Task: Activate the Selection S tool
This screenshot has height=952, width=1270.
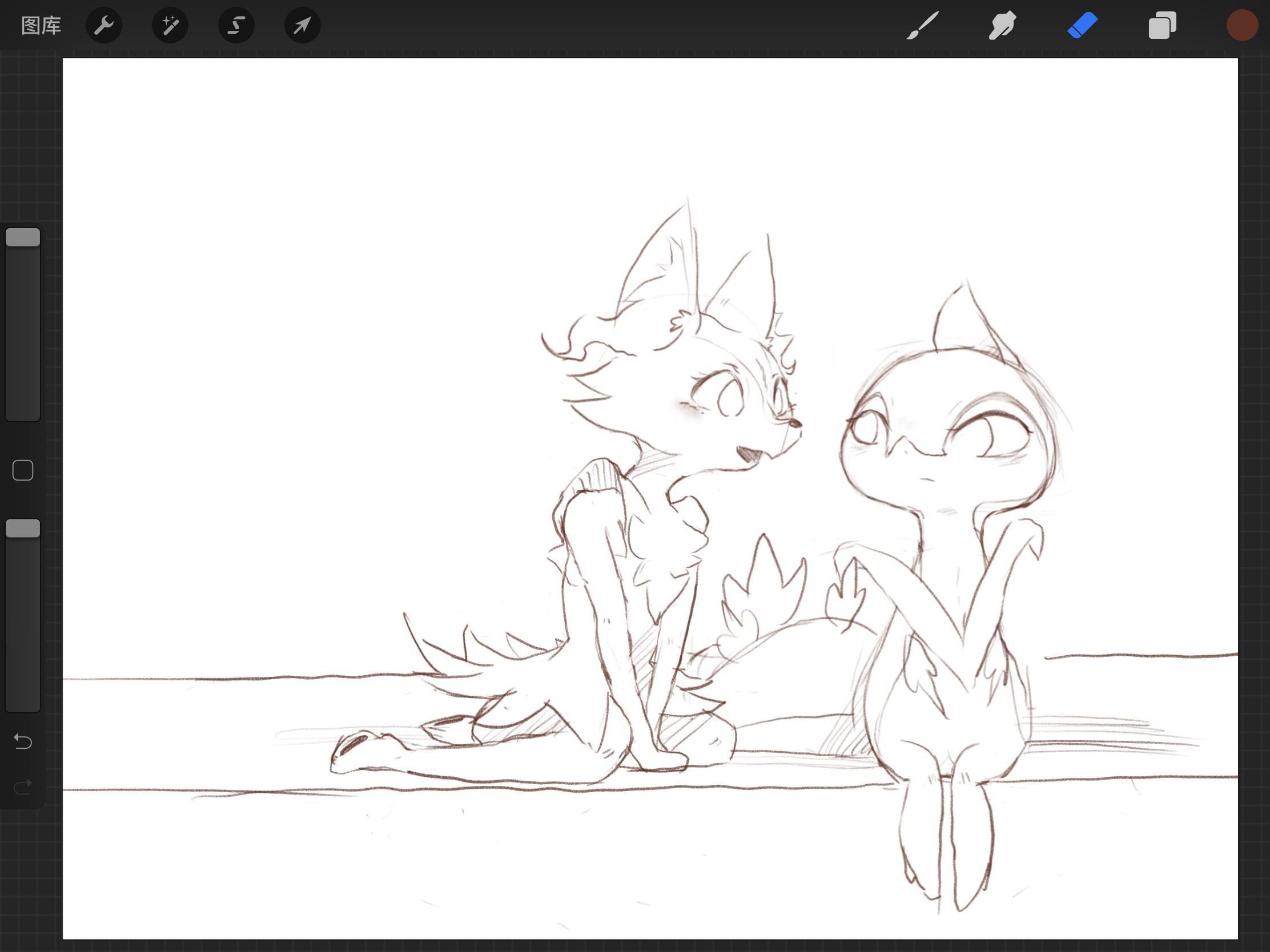Action: (236, 25)
